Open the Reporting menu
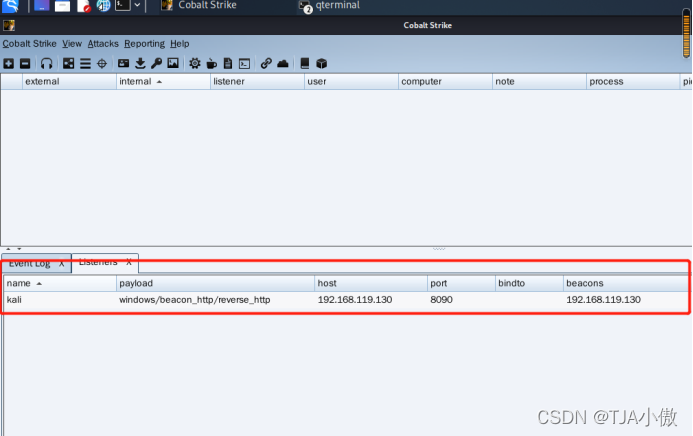Screen dimensions: 693x436 pos(144,44)
